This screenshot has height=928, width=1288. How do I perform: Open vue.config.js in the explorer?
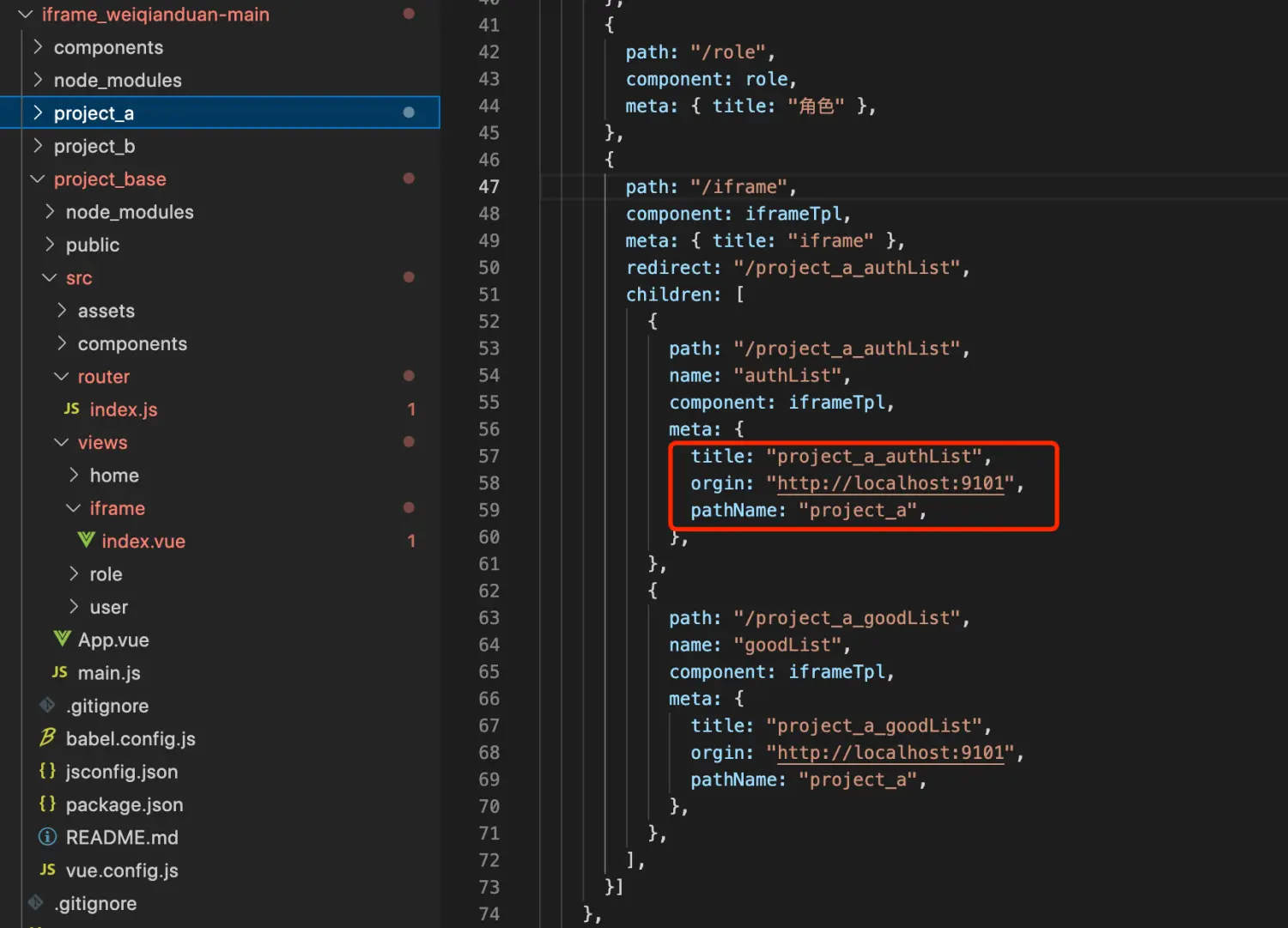coord(122,870)
